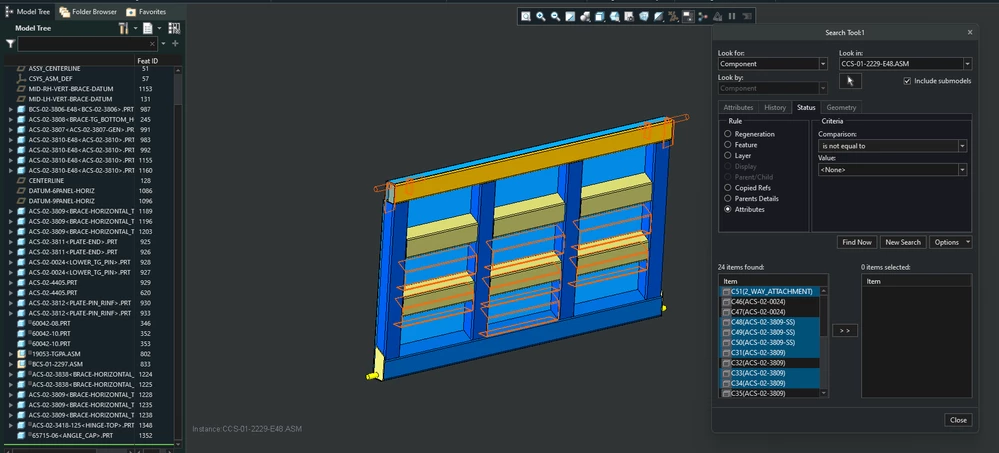Viewport: 999px width, 453px height.
Task: Select the Regeneration rule radio button
Action: [728, 134]
